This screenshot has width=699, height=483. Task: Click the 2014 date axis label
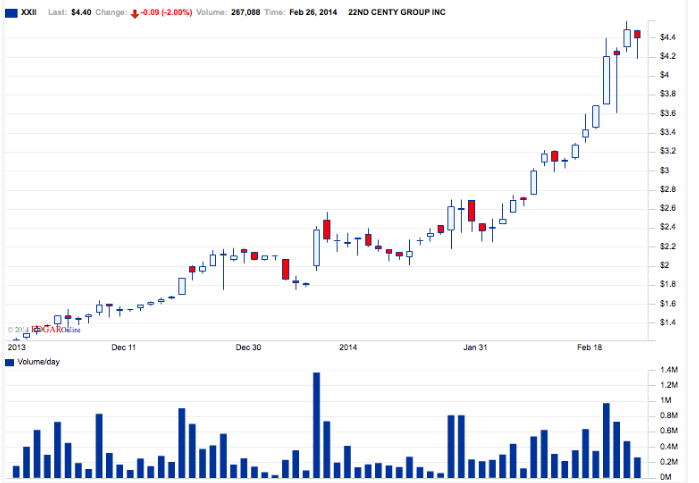point(348,347)
